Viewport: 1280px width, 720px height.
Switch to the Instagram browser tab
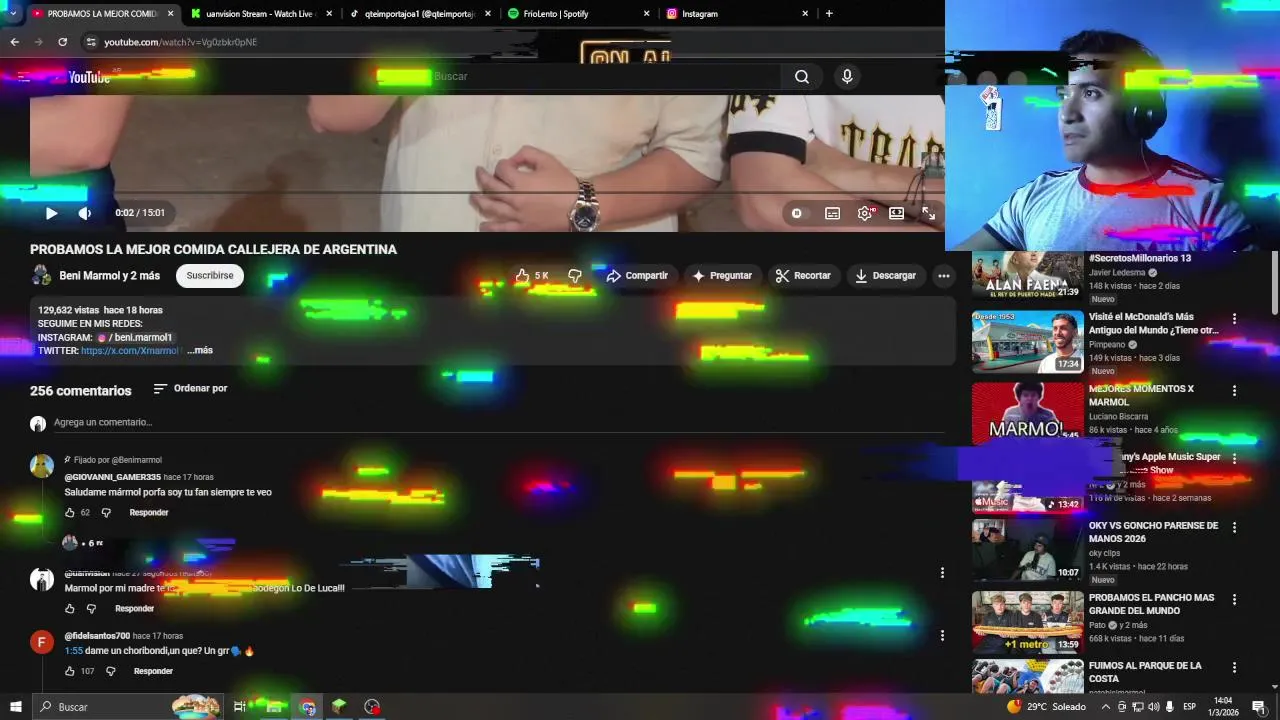tap(736, 14)
